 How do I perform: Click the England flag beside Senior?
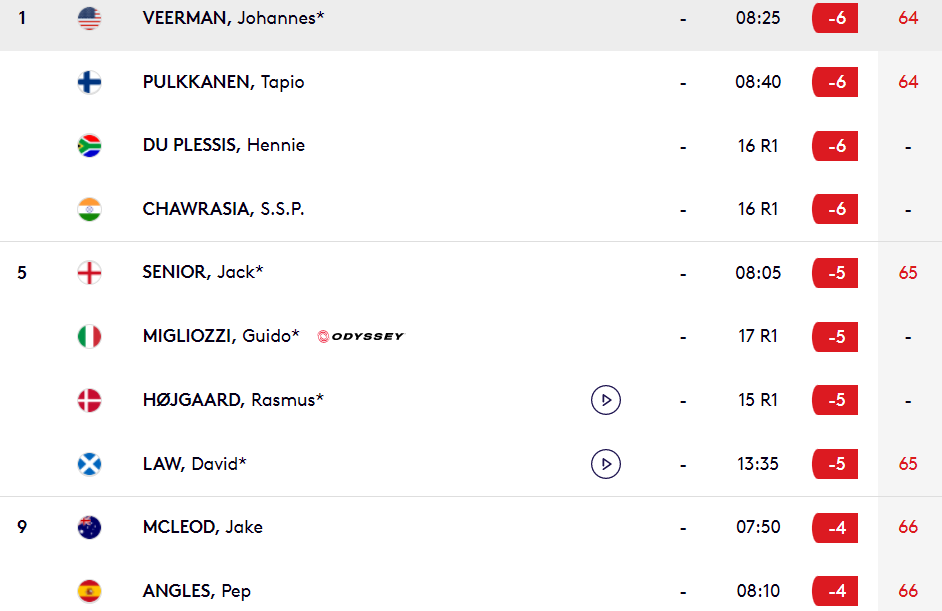[90, 273]
